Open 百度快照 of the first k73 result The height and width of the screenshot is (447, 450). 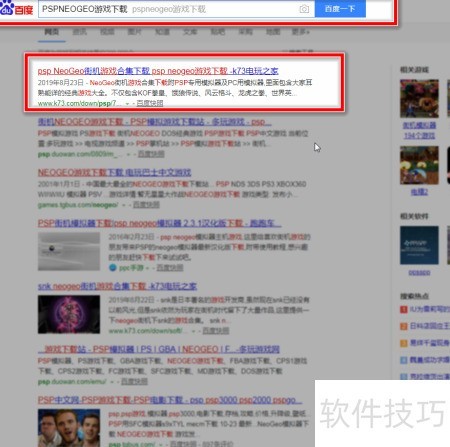click(150, 103)
